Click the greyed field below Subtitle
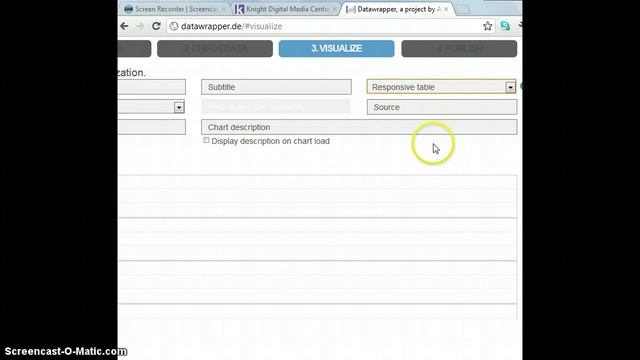640x360 pixels. [x=276, y=107]
